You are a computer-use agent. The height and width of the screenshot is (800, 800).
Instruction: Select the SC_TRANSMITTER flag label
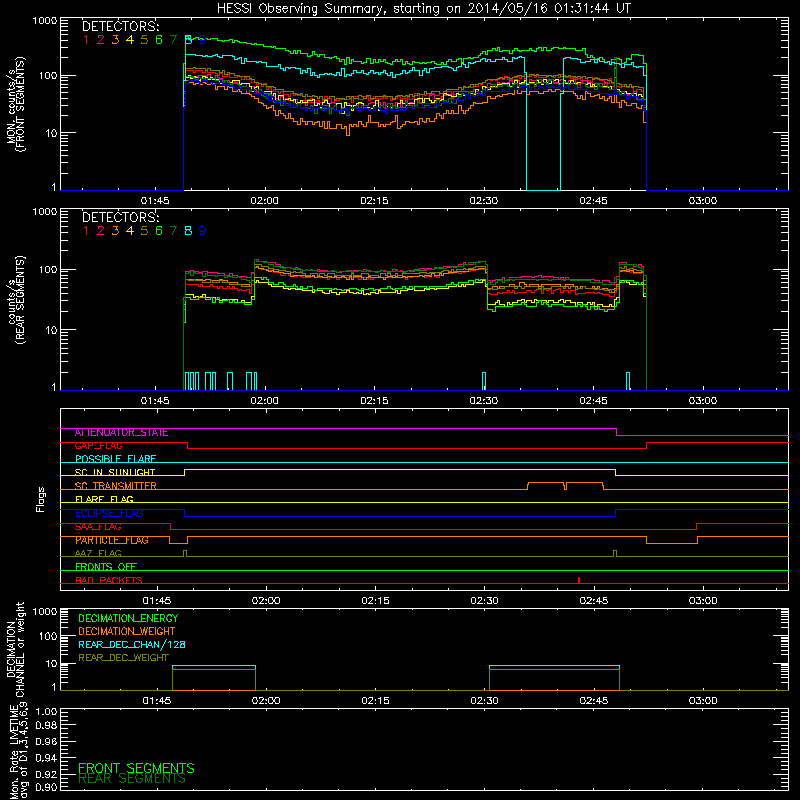click(x=116, y=486)
